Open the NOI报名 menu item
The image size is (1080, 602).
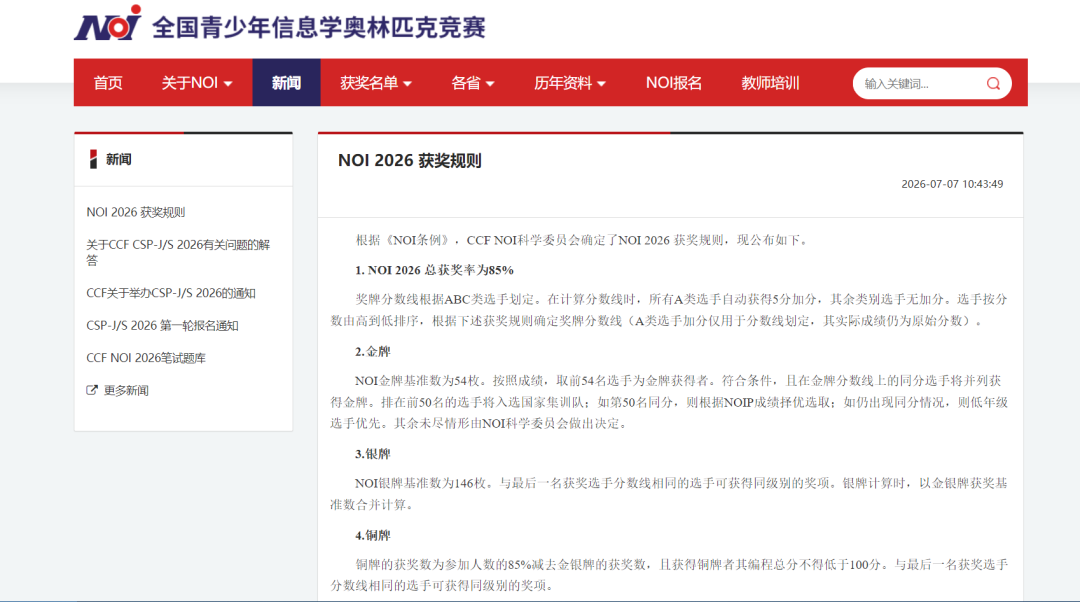(674, 83)
